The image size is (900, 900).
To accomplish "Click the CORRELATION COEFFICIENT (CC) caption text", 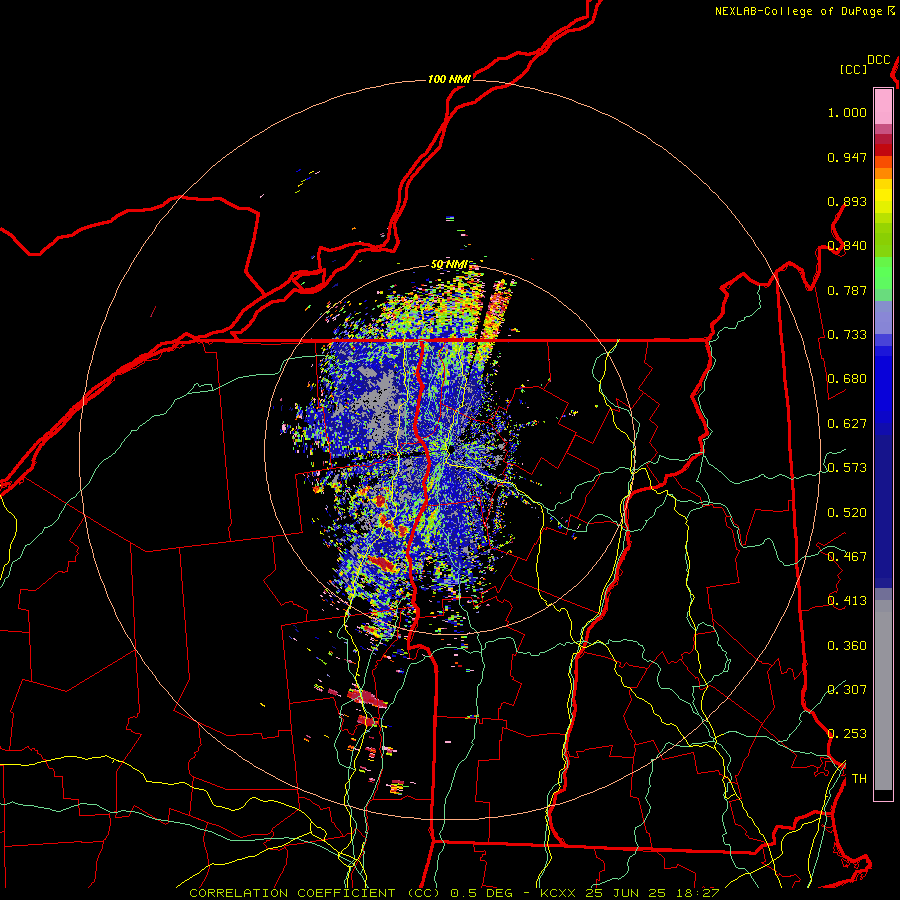I will pyautogui.click(x=315, y=893).
